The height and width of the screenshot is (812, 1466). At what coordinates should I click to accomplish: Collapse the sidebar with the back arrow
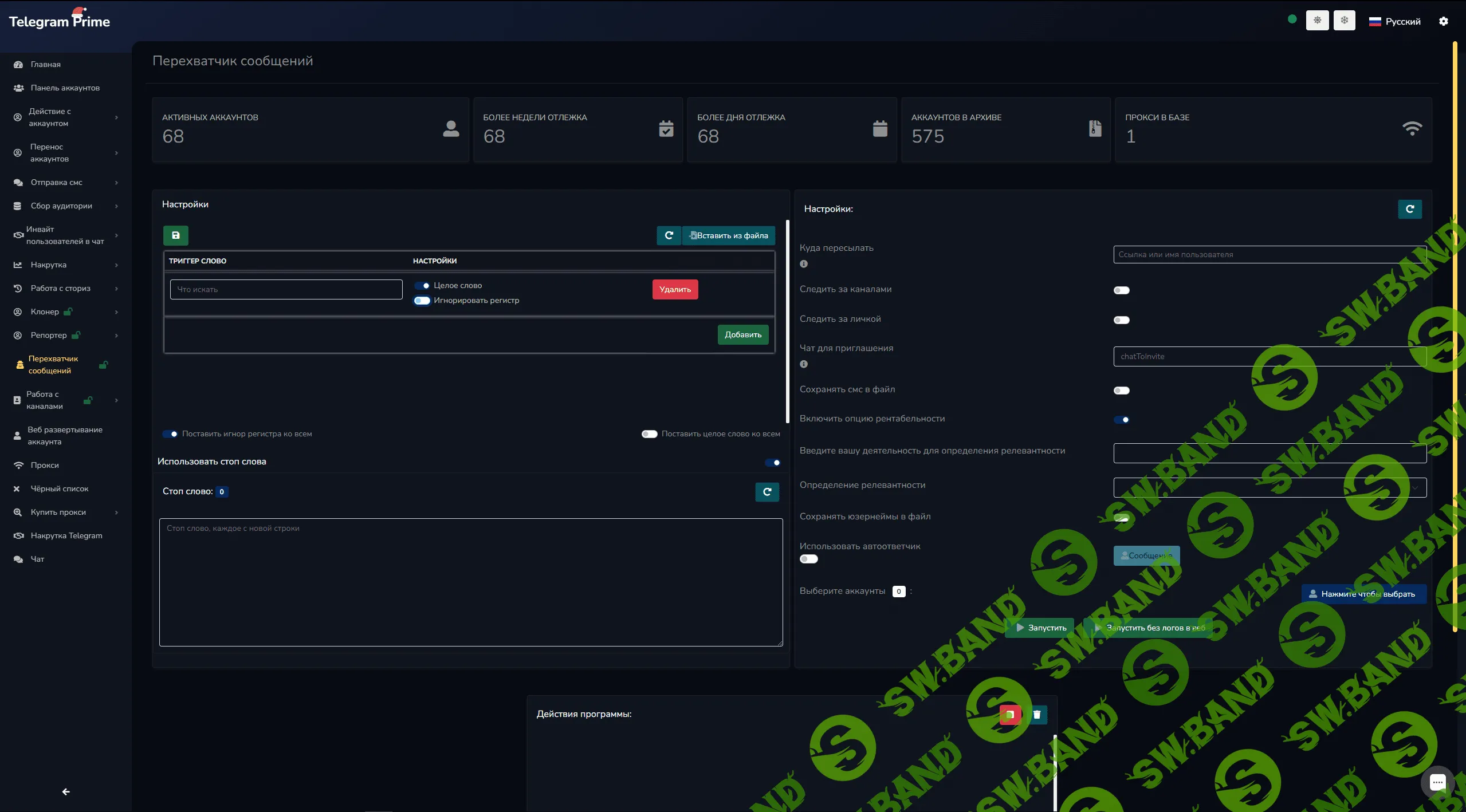point(66,791)
